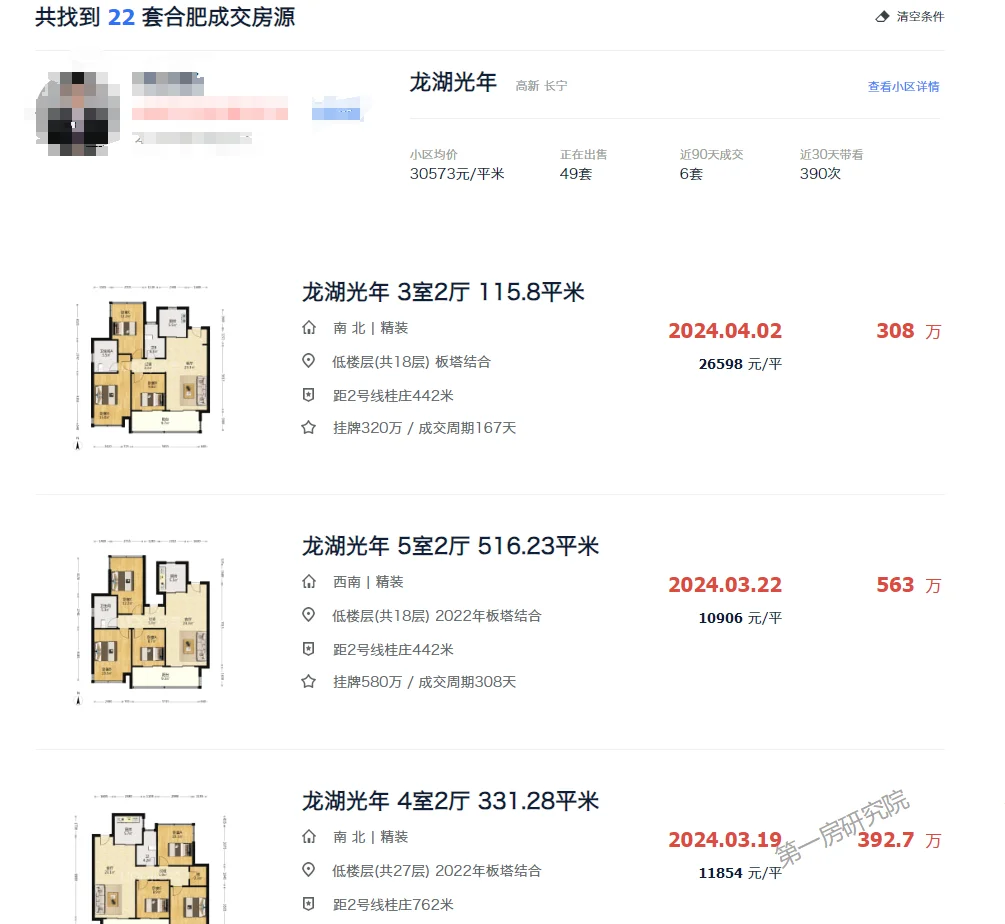Click the floor plan thumbnail of the 516.23平米 listing
Viewport: 1005px width, 924px height.
click(151, 622)
